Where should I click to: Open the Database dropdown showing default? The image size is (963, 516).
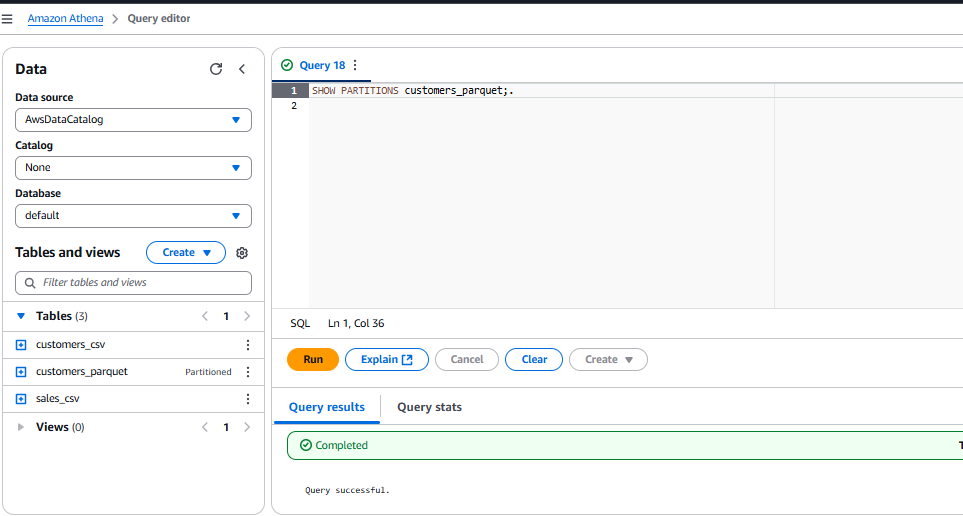(133, 216)
